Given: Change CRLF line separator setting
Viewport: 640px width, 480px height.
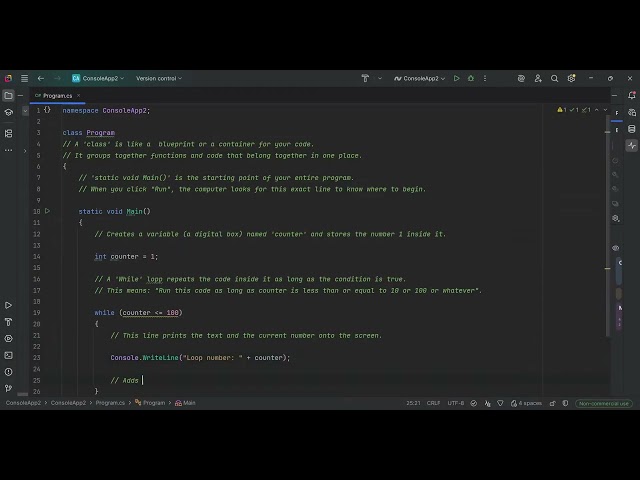Looking at the screenshot, I should coord(433,403).
